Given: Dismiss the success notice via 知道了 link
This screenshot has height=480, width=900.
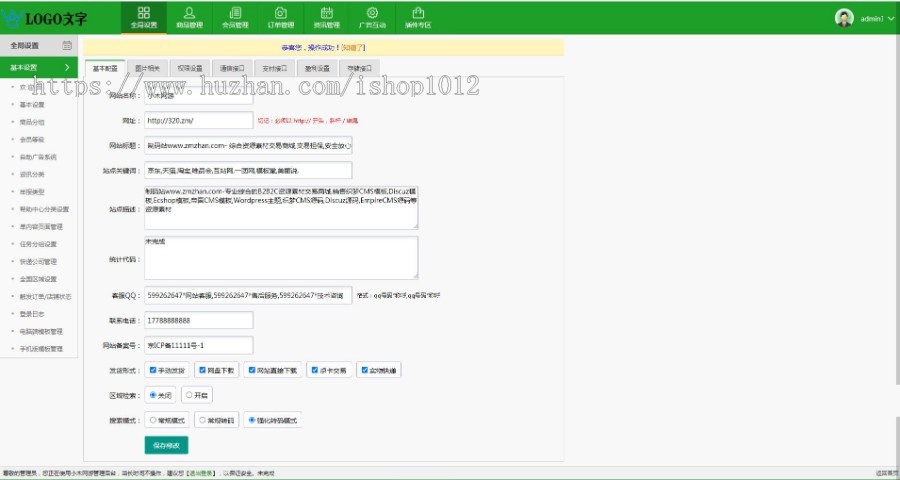Looking at the screenshot, I should click(354, 48).
